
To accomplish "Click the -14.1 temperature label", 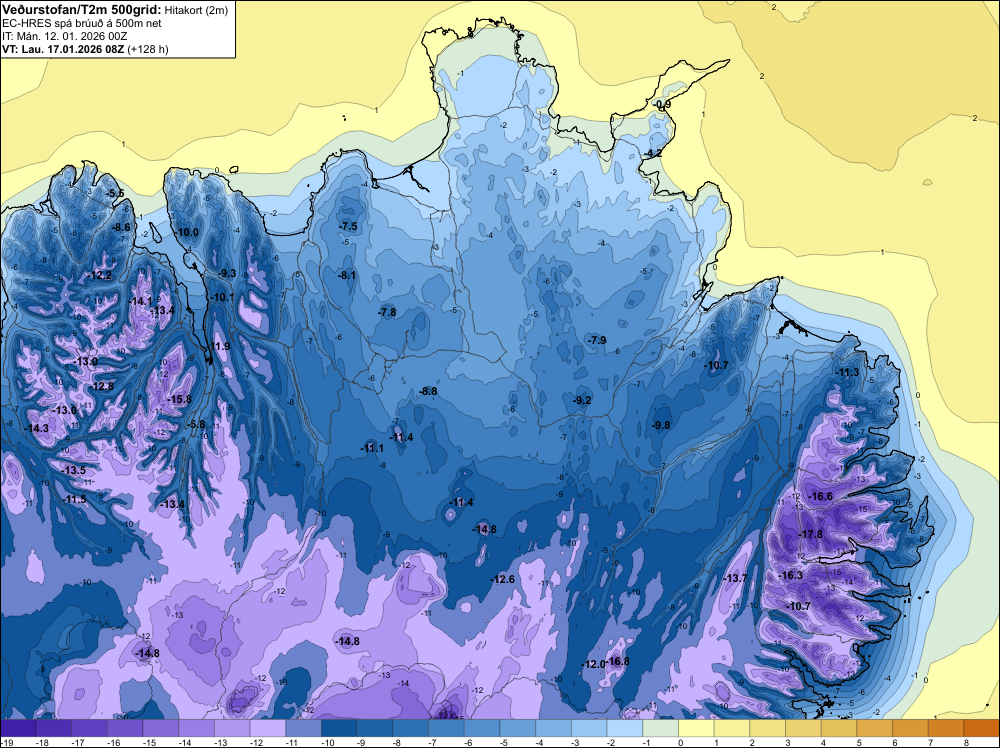I will (141, 302).
